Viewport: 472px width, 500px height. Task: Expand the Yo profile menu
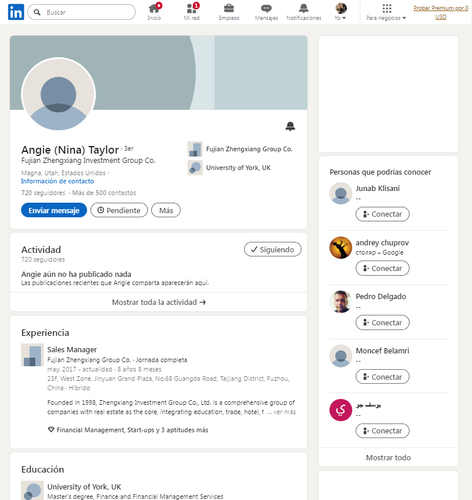tap(341, 12)
